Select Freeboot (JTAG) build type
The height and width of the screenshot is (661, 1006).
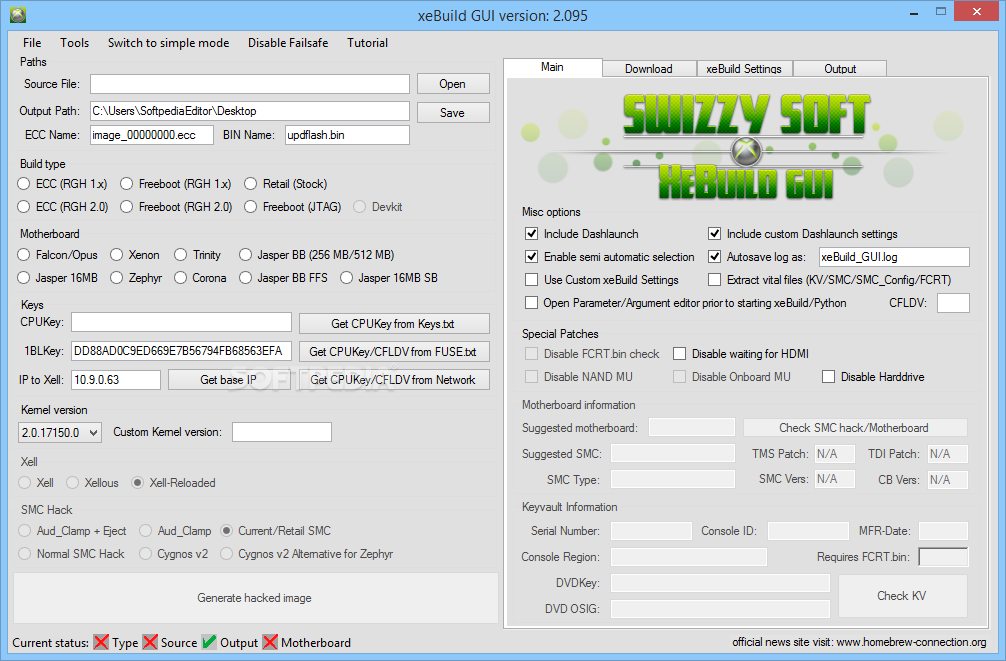point(293,207)
